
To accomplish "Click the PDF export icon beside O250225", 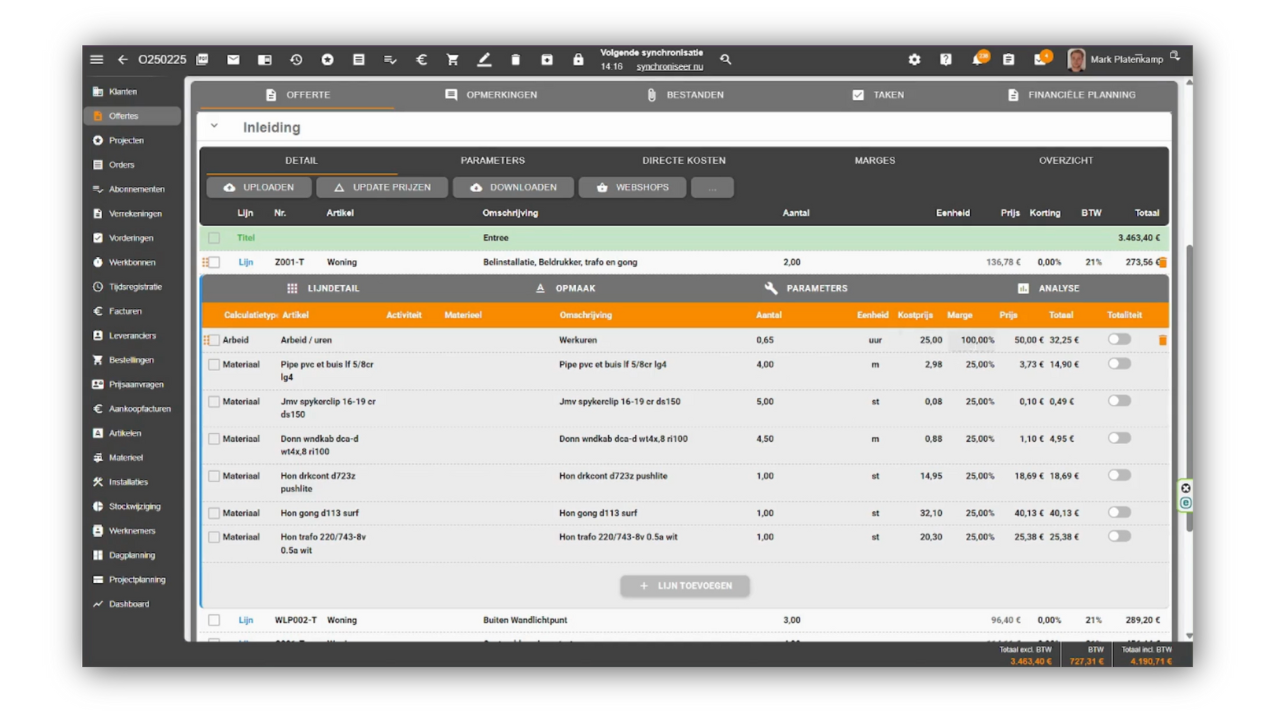I will (x=203, y=60).
